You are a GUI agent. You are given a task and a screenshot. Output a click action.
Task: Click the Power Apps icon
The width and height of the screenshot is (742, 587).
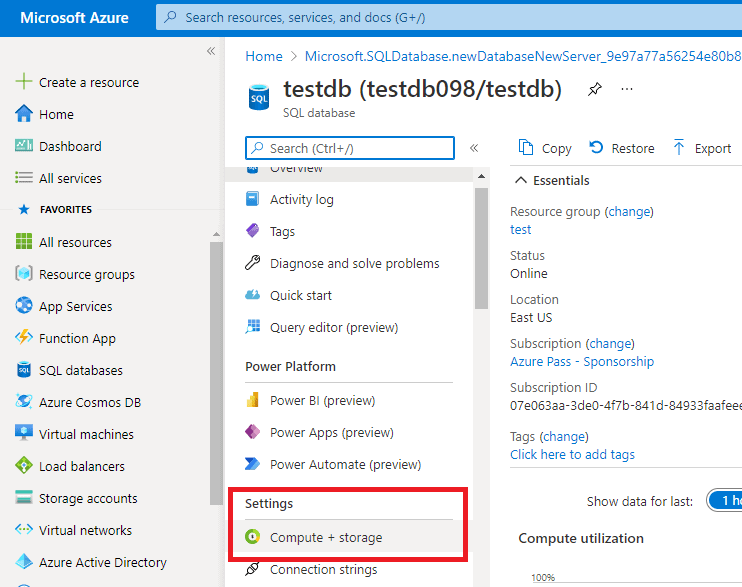point(253,432)
